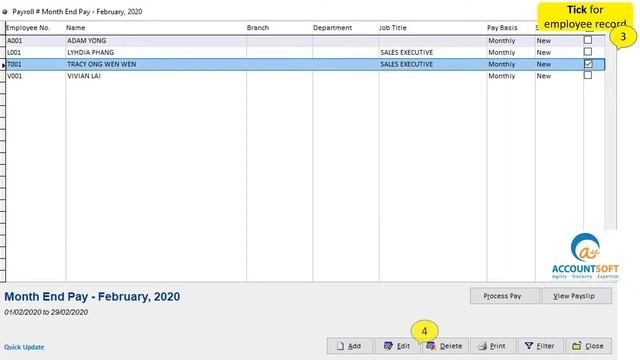Click the Process Pay button
Image resolution: width=640 pixels, height=360 pixels.
point(504,296)
